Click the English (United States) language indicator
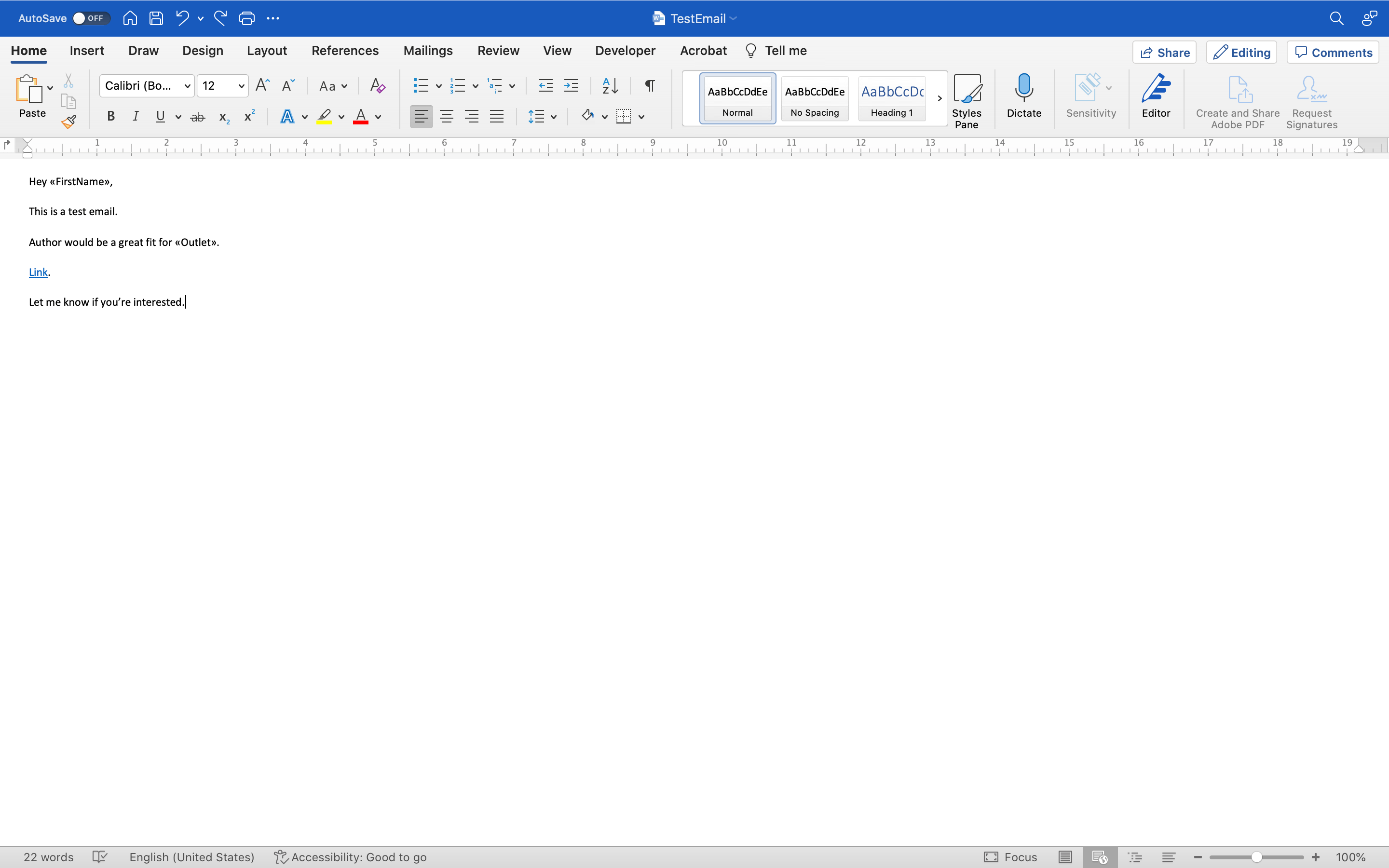Image resolution: width=1389 pixels, height=868 pixels. (191, 857)
